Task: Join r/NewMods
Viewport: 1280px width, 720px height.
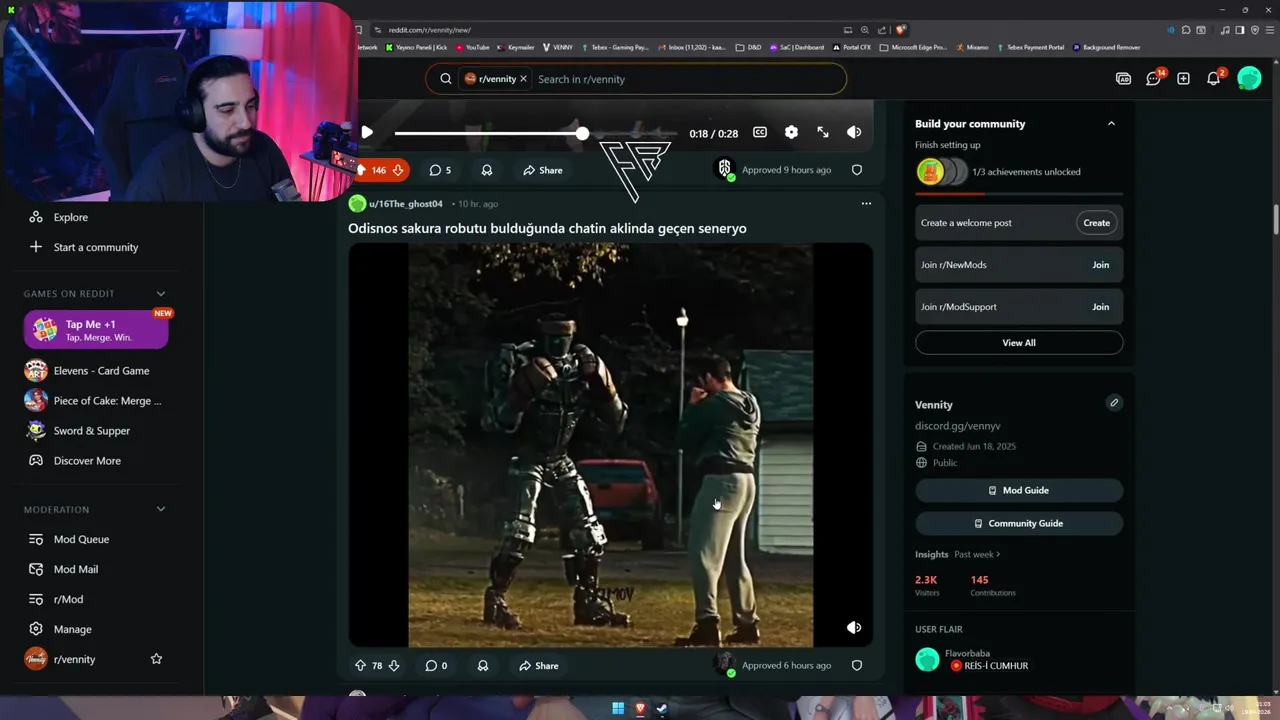Action: [1101, 265]
